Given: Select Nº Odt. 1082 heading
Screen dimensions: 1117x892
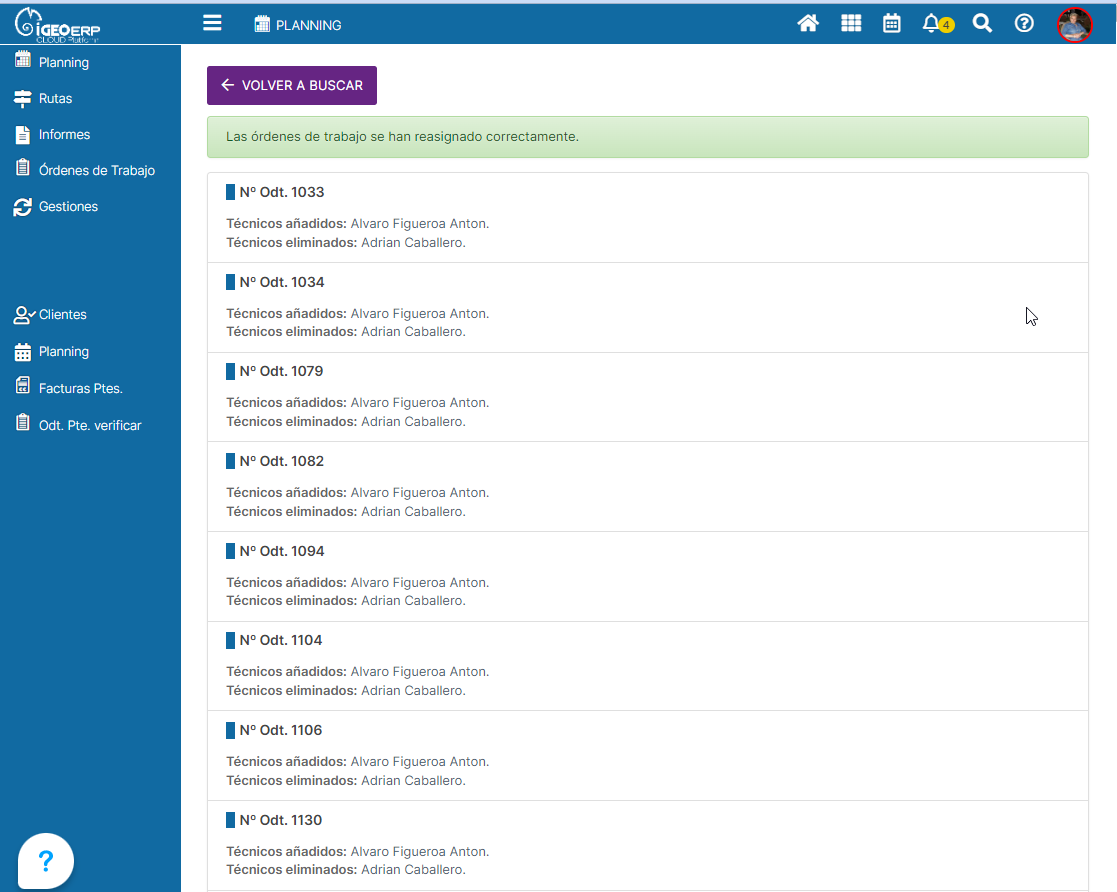Looking at the screenshot, I should (281, 461).
